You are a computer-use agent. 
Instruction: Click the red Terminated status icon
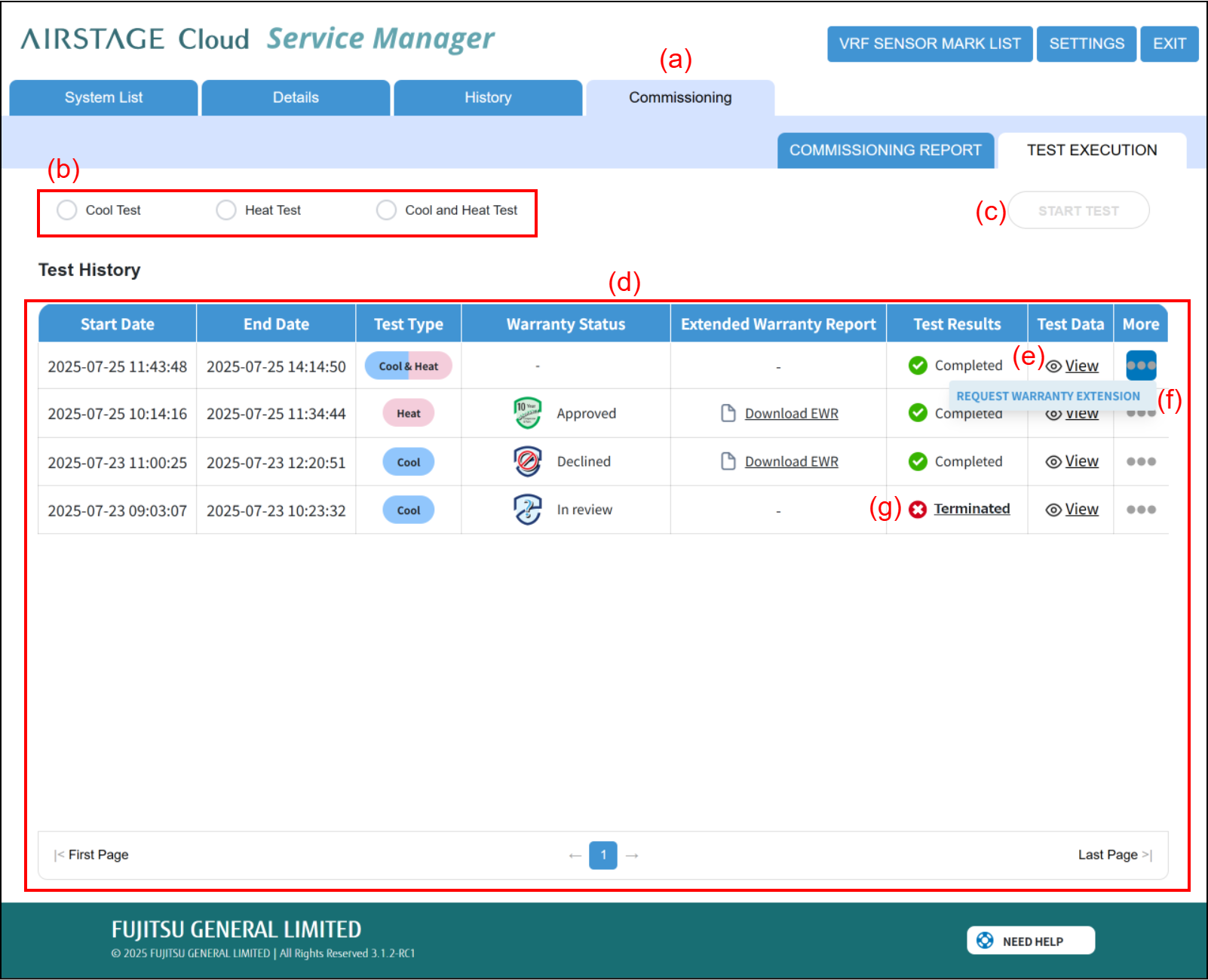click(918, 510)
